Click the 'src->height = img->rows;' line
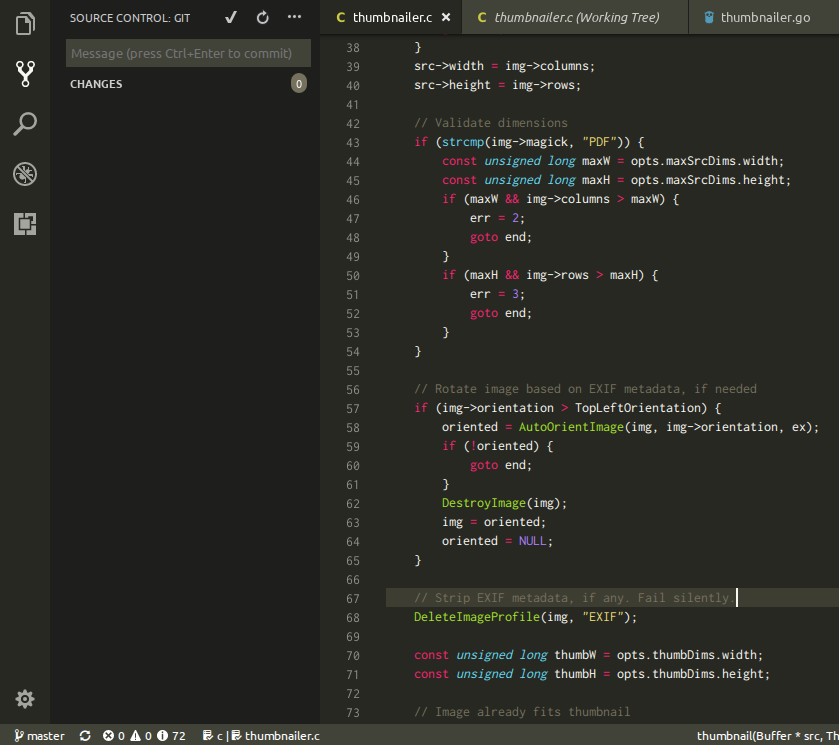Screen dimensions: 839x746 (x=498, y=85)
